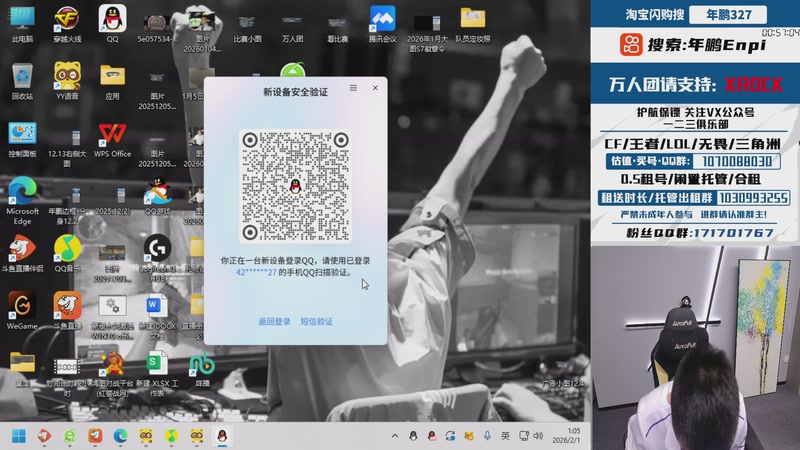Screen dimensions: 800x450
Task: Click group number 1030993255
Action: [x=753, y=197]
